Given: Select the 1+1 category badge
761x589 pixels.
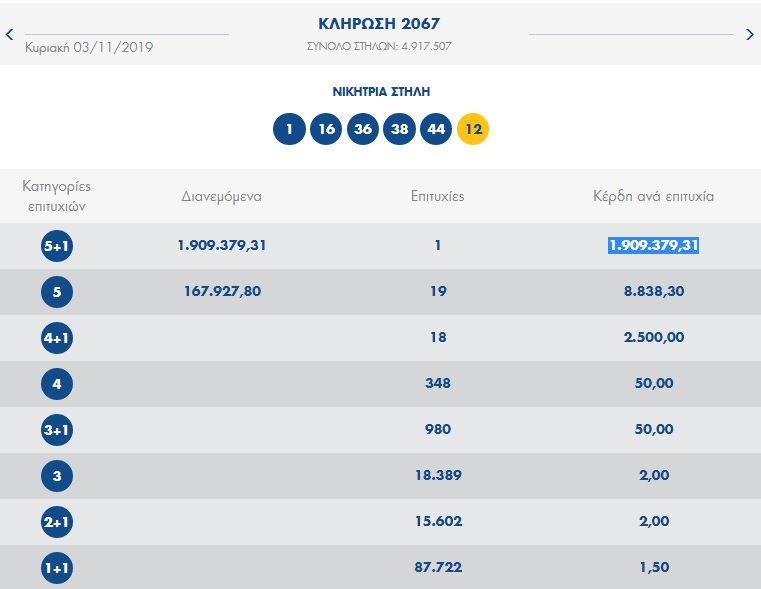Looking at the screenshot, I should [x=57, y=568].
